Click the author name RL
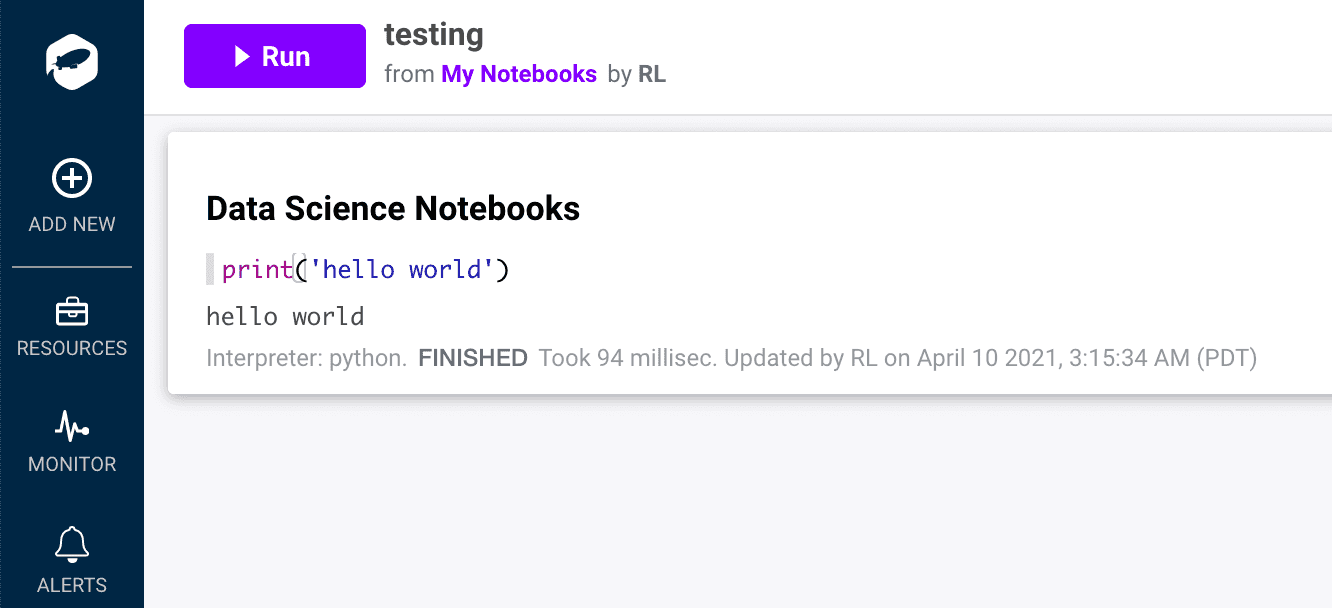 (653, 74)
